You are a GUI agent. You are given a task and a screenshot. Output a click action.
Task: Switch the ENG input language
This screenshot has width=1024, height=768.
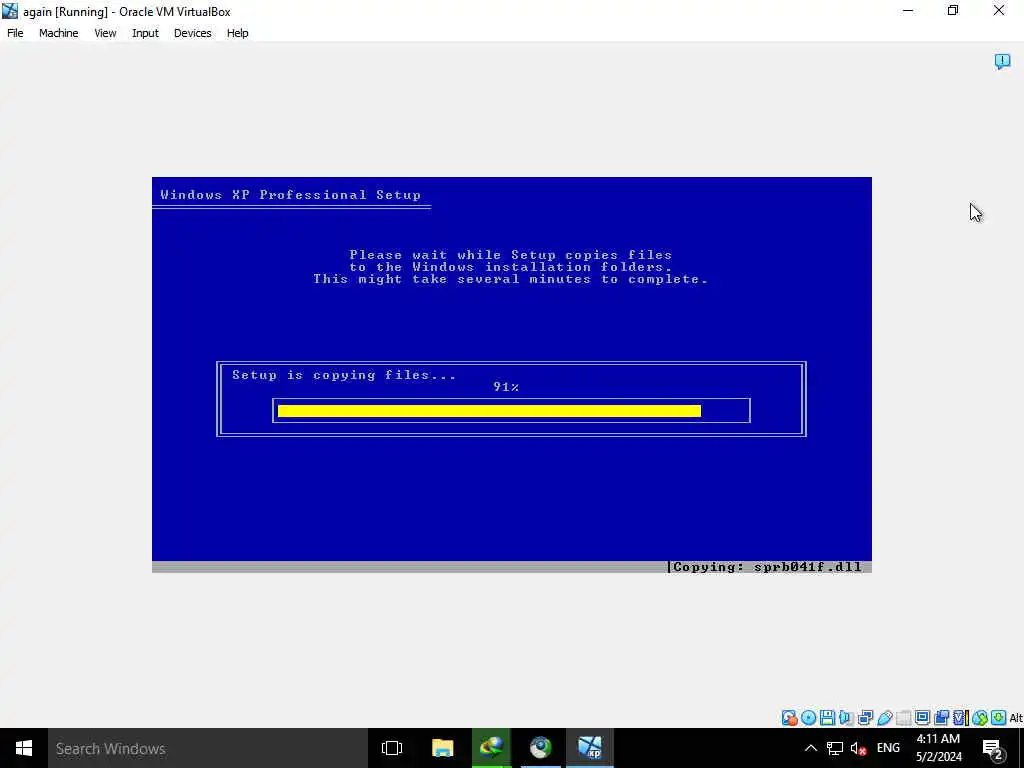888,748
